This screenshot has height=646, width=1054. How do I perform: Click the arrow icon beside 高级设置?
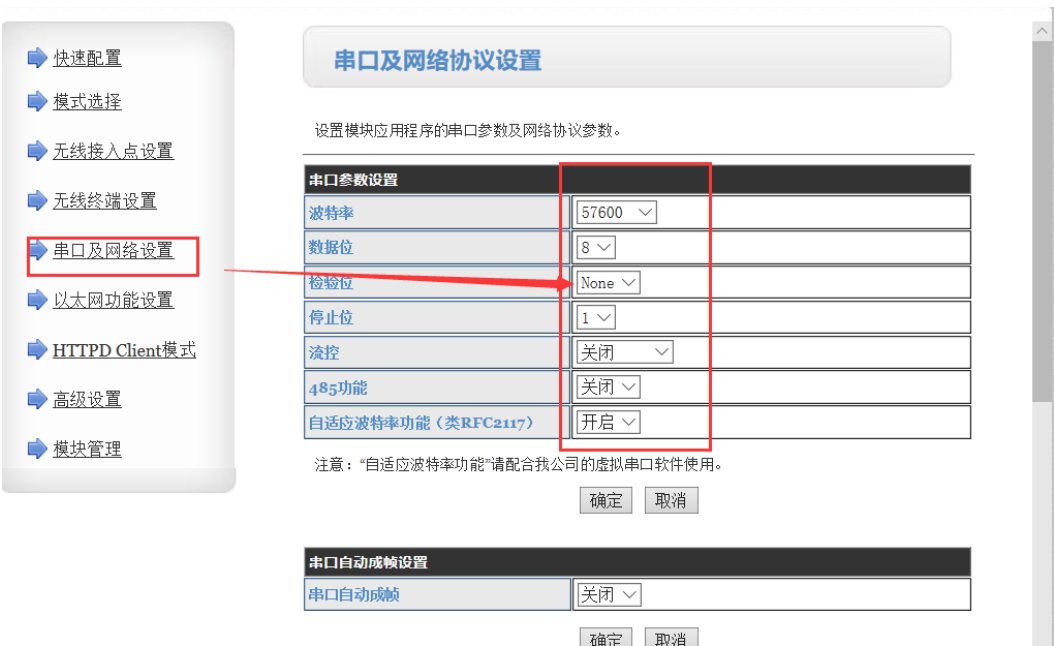37,399
